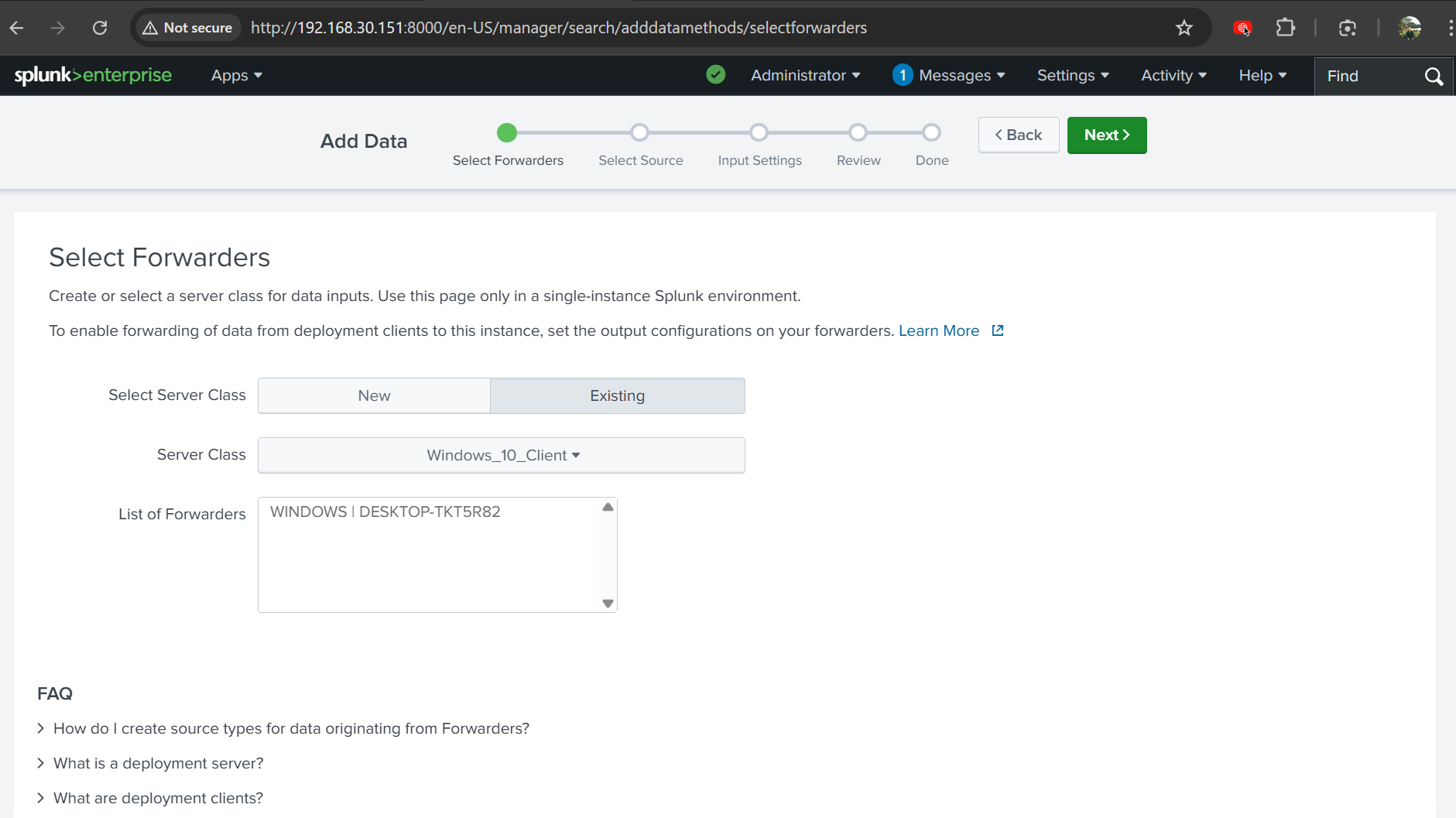Open the Learn More link
This screenshot has height=818, width=1456.
coord(938,330)
